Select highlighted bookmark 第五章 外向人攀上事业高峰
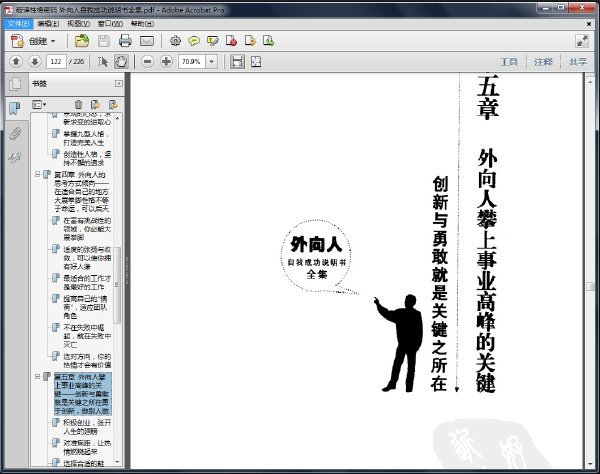Image resolution: width=600 pixels, height=474 pixels. [x=83, y=394]
